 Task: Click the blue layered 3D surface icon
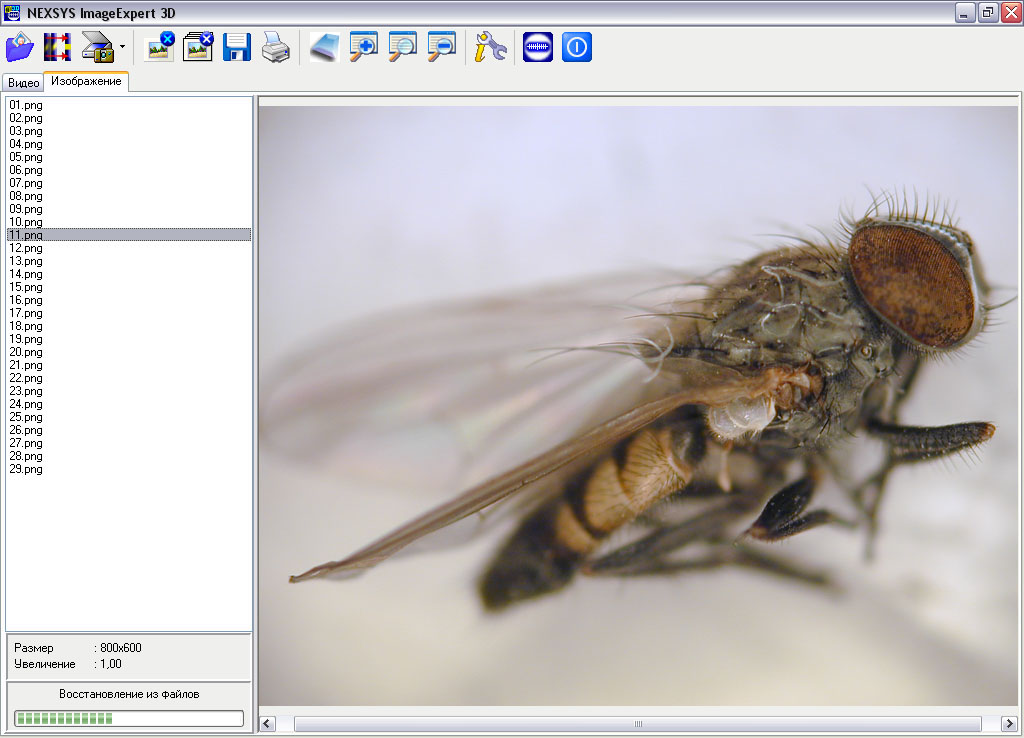325,47
